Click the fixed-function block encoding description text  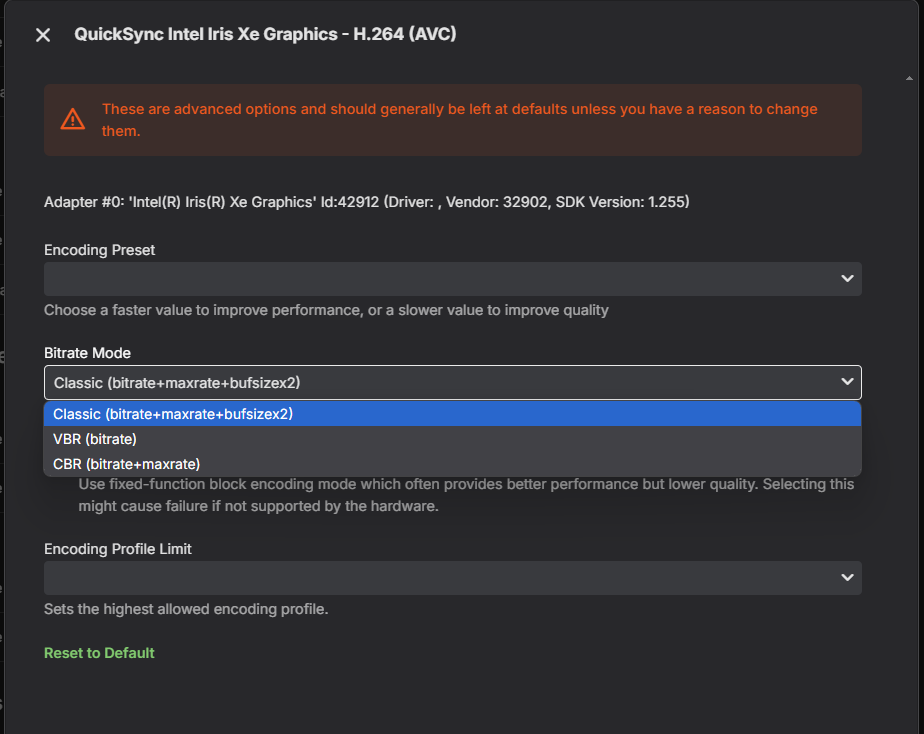tap(466, 494)
